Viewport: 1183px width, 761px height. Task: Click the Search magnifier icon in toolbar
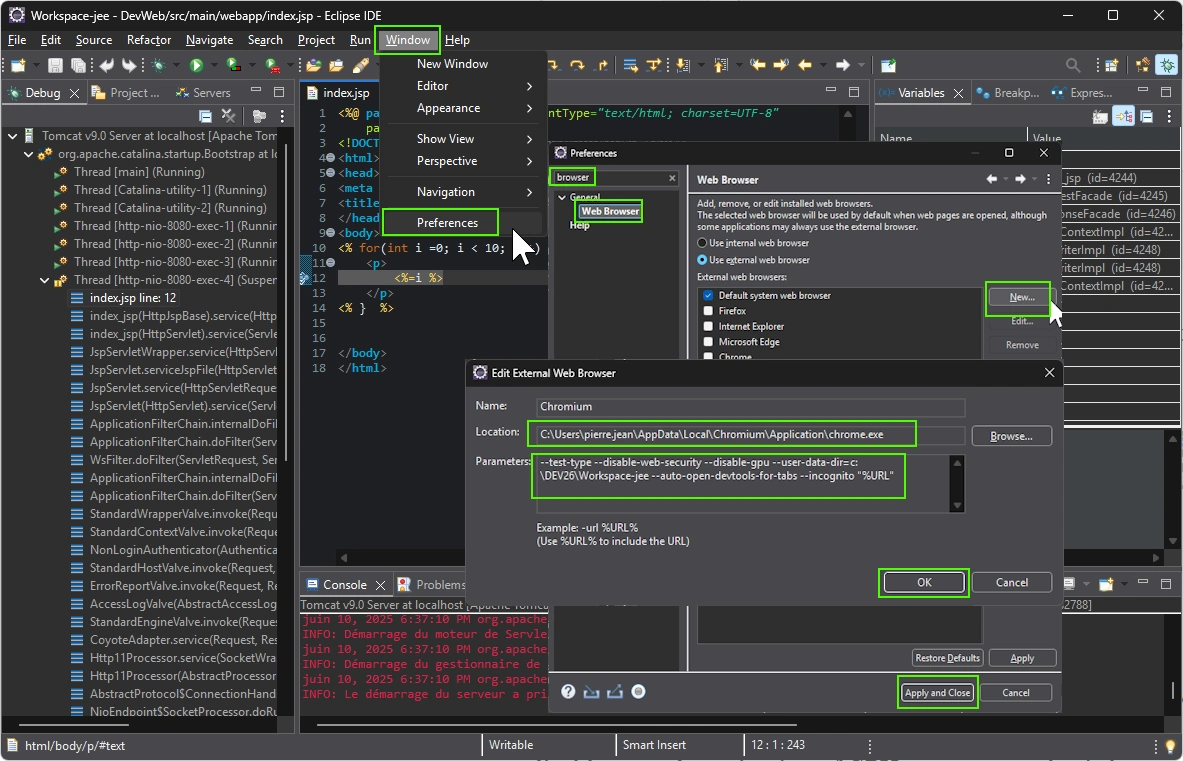click(1073, 66)
